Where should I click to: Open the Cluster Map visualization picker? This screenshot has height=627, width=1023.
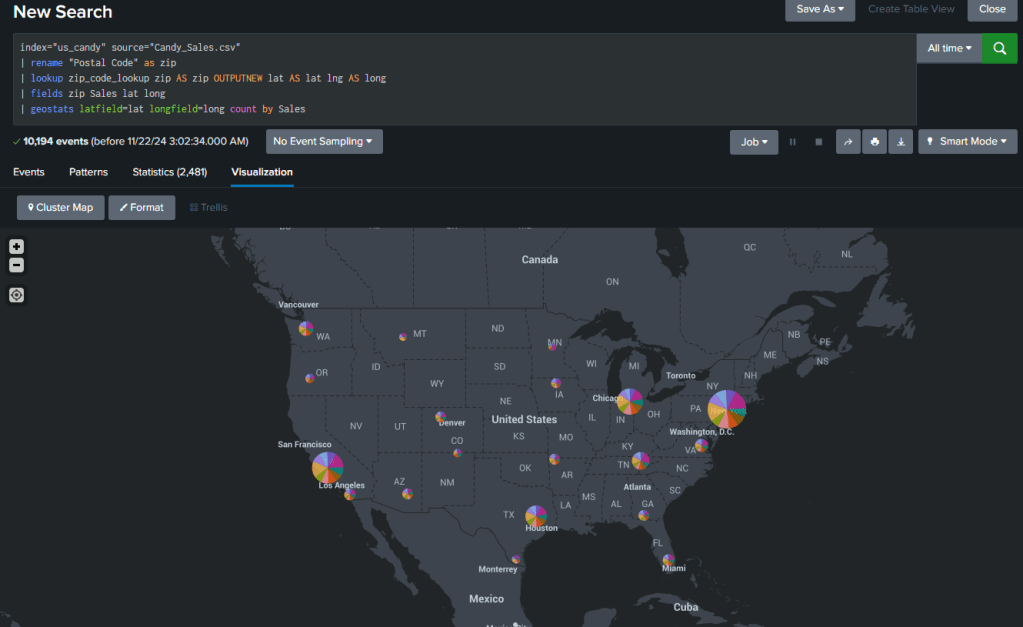point(60,207)
